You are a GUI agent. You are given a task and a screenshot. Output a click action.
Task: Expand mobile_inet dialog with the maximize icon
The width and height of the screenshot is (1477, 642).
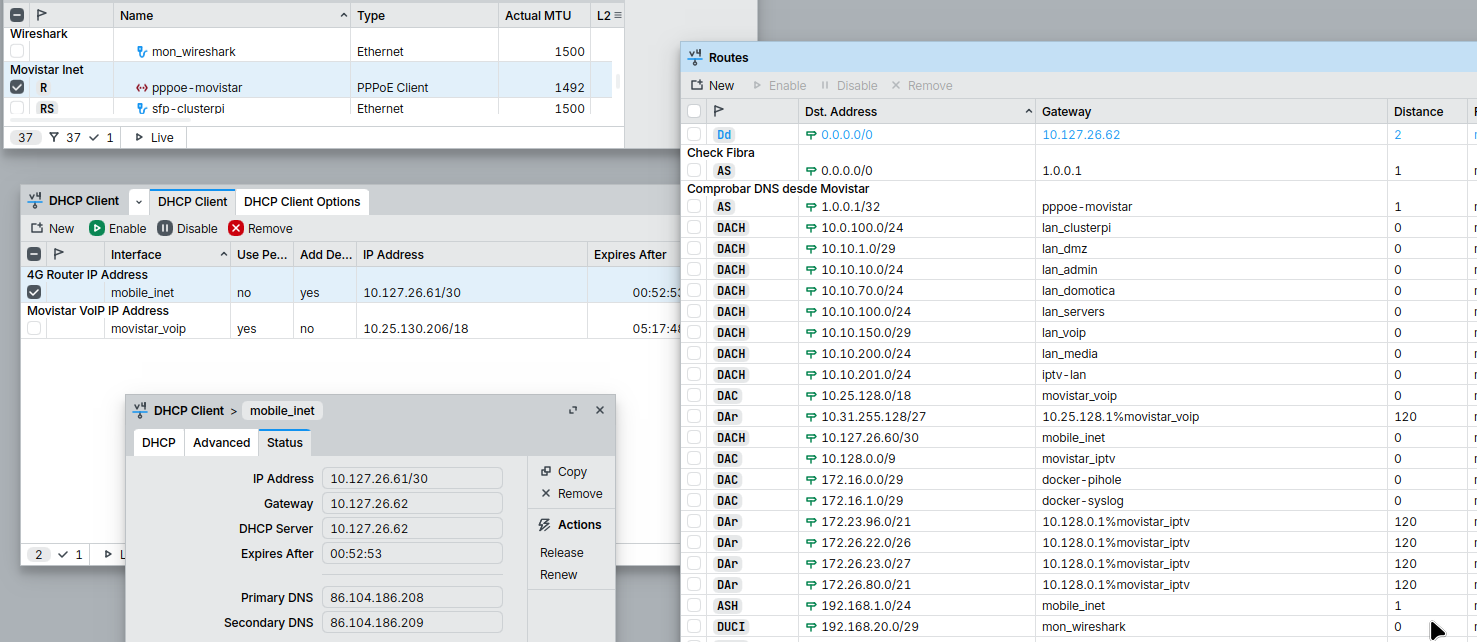click(x=573, y=410)
